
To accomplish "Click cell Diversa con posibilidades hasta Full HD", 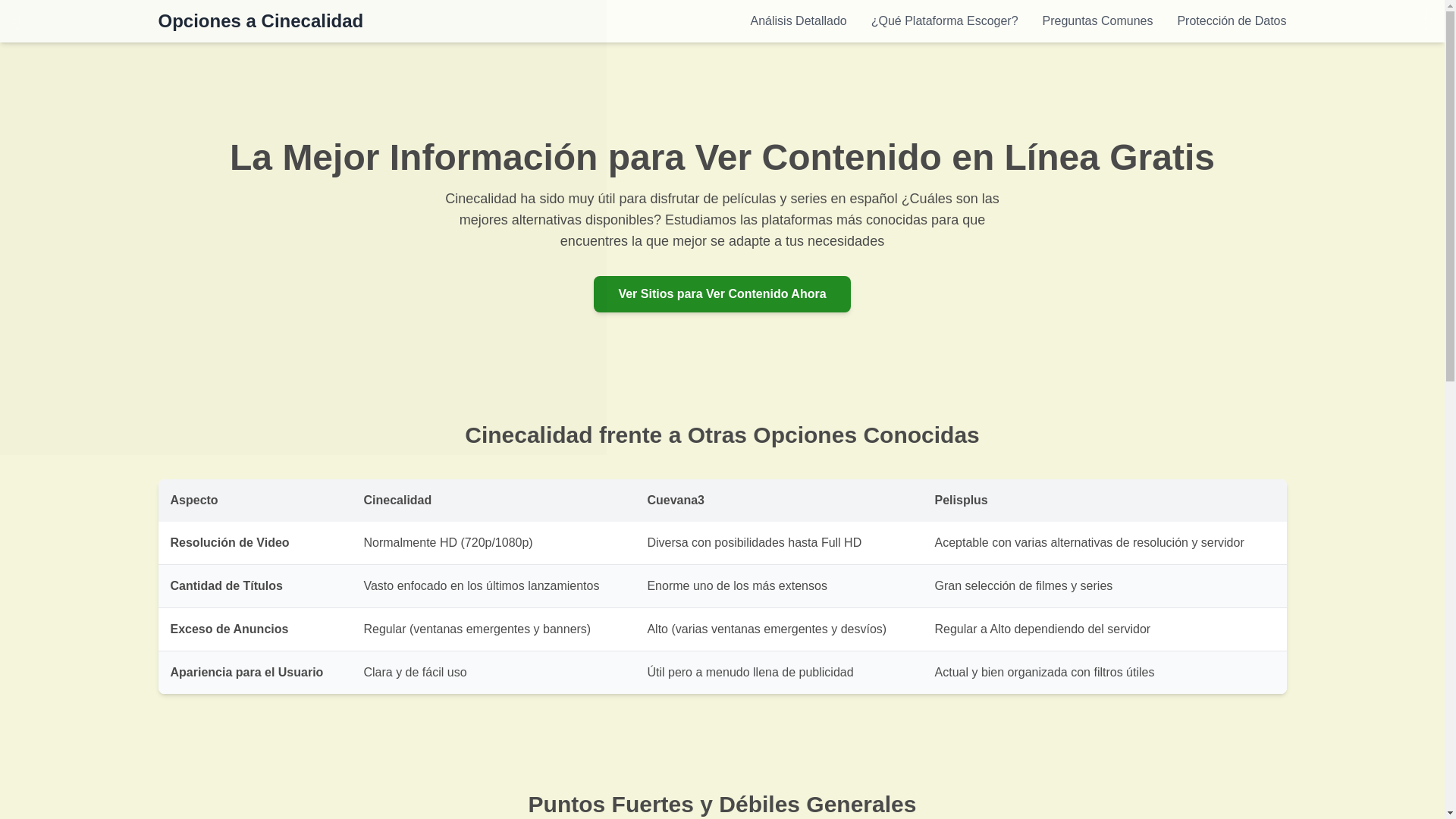I will (779, 543).
